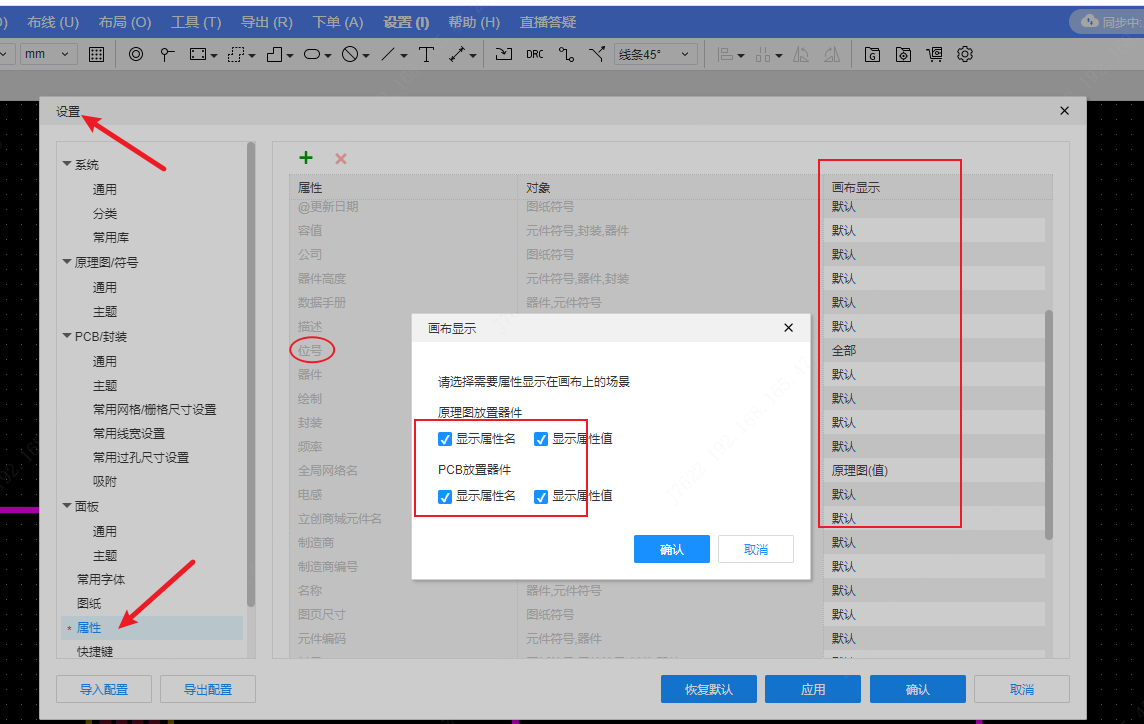Run the DRC check
This screenshot has height=724, width=1144.
535,54
